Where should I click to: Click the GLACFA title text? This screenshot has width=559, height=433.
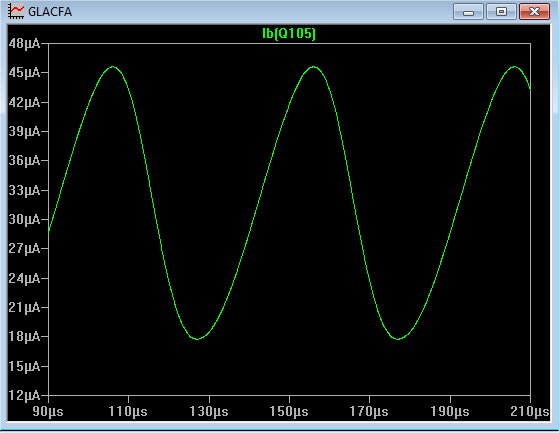50,12
